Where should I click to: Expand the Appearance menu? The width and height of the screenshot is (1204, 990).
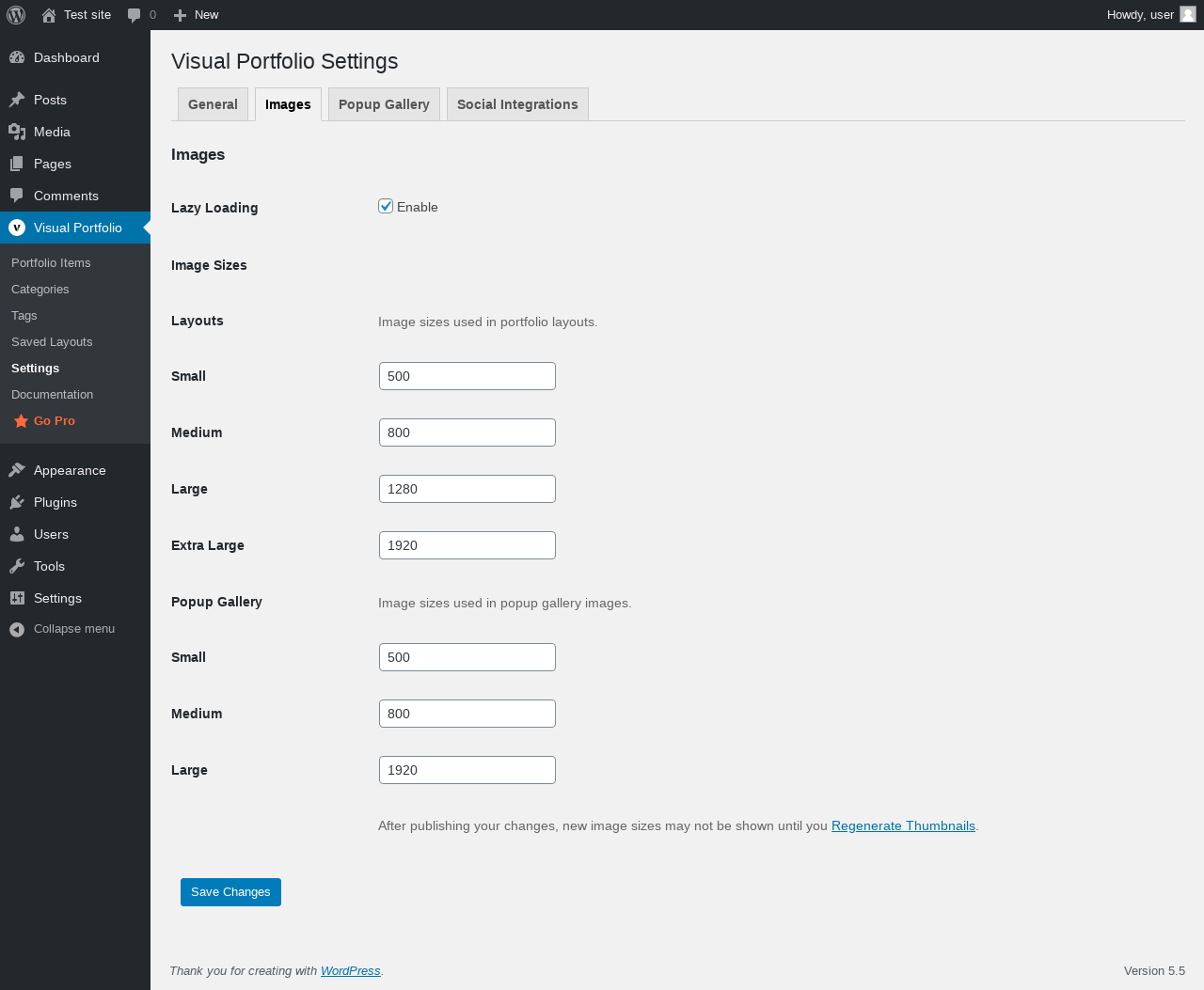(x=70, y=470)
